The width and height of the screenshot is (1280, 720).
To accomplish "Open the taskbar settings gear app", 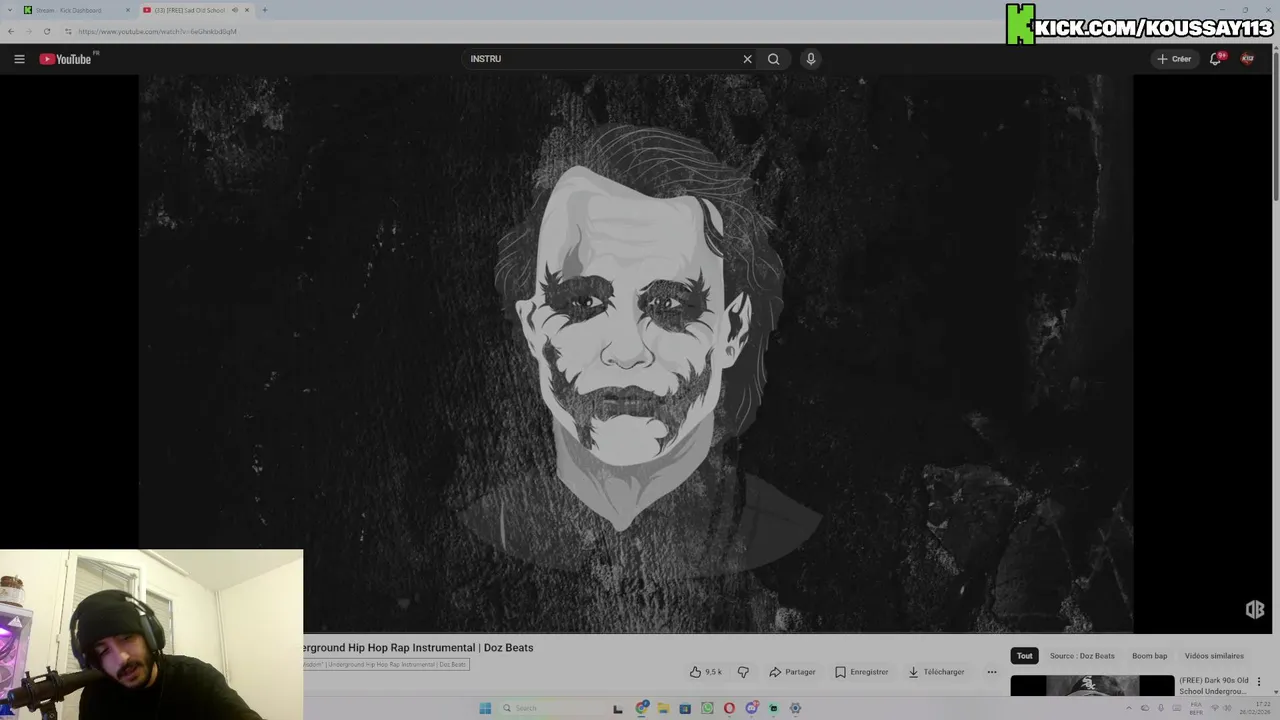I will tap(795, 708).
